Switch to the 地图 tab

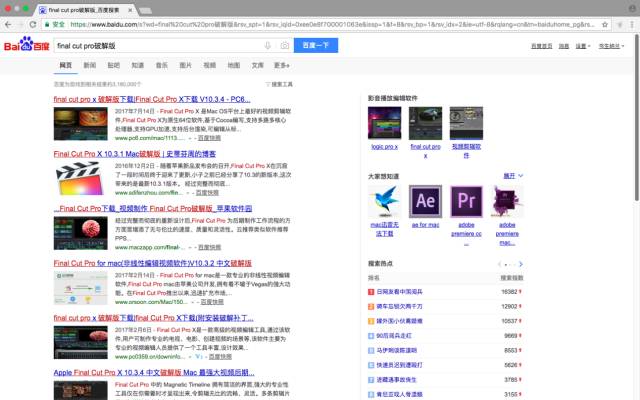tap(233, 65)
